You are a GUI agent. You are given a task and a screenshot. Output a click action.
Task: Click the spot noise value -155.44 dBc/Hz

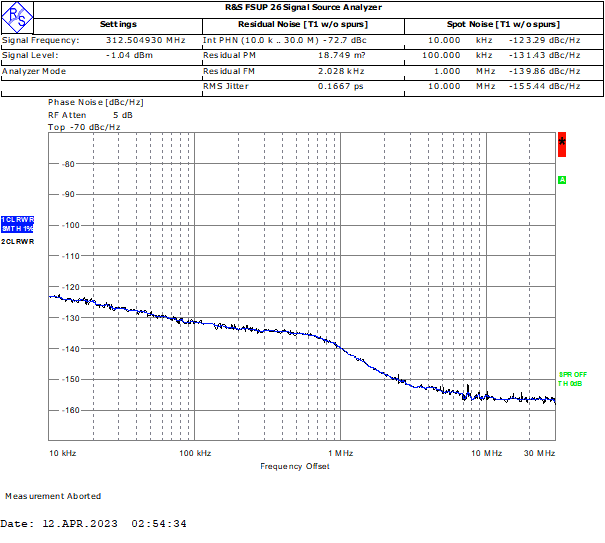click(x=544, y=86)
